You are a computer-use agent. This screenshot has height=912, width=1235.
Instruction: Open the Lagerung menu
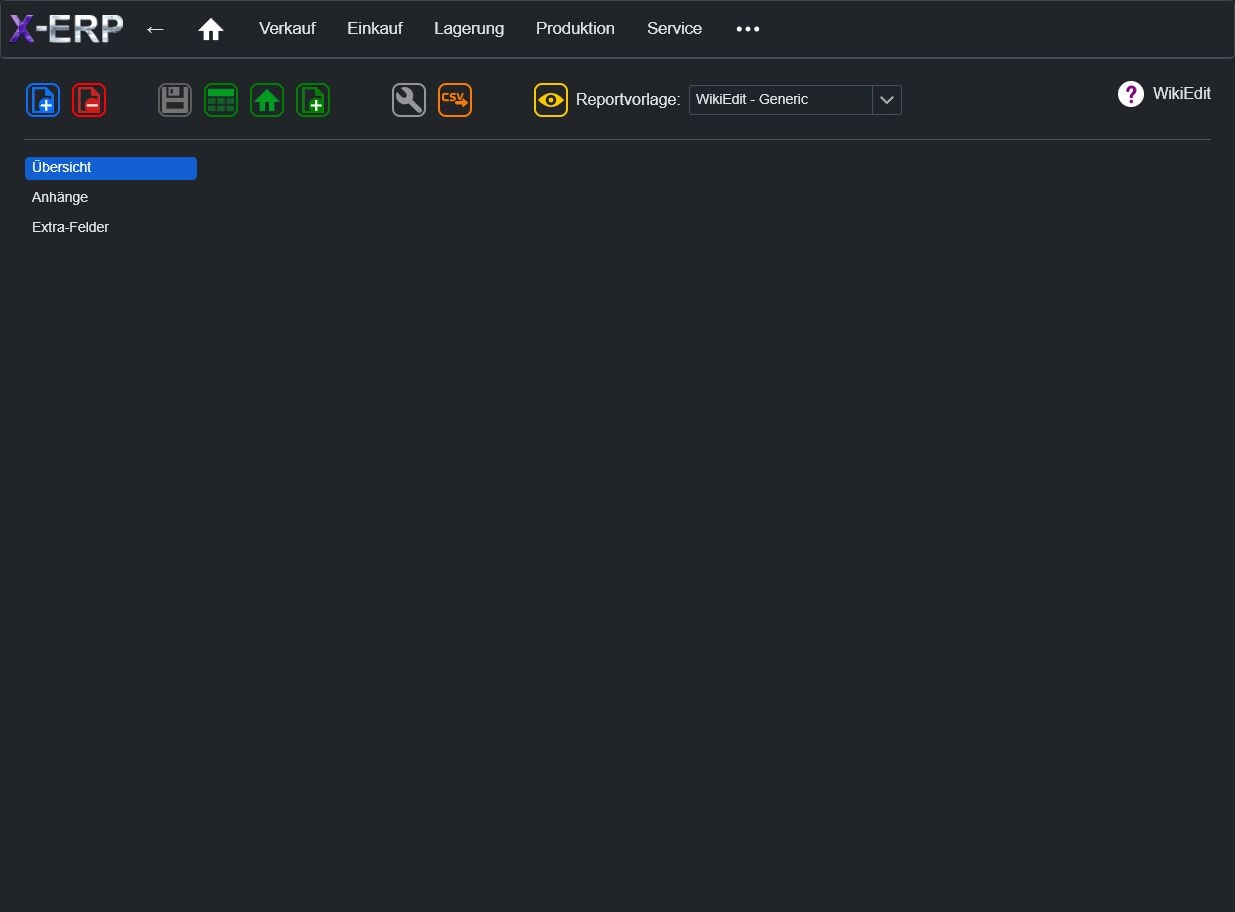(469, 29)
